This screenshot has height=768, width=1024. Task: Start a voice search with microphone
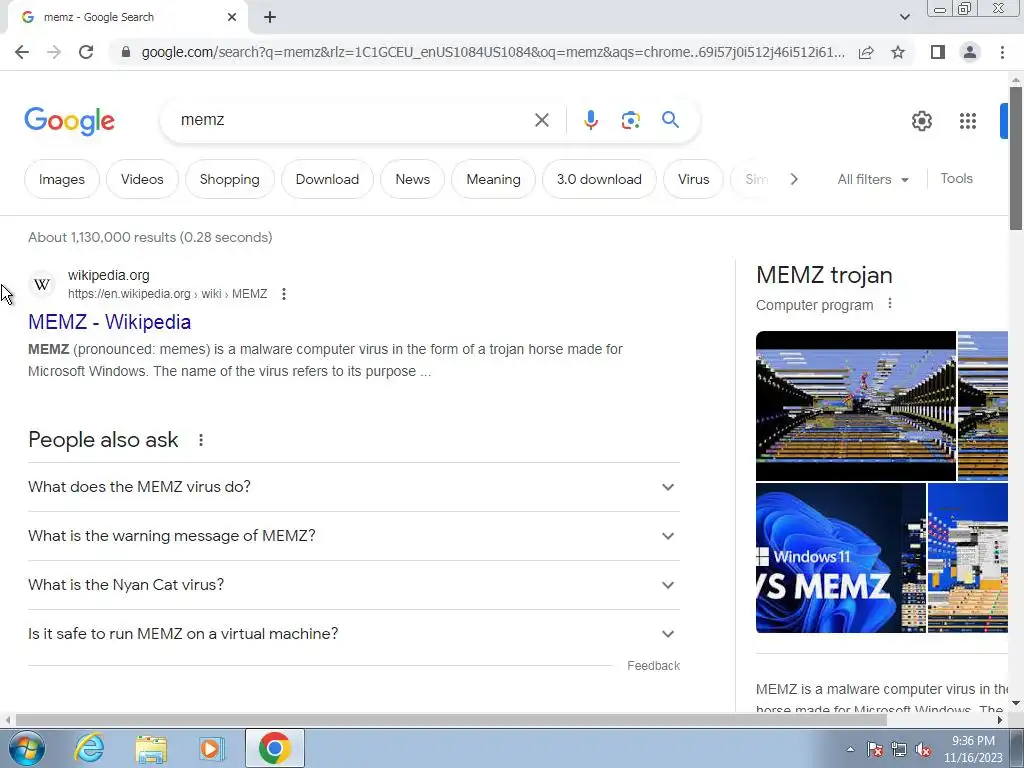(x=590, y=120)
